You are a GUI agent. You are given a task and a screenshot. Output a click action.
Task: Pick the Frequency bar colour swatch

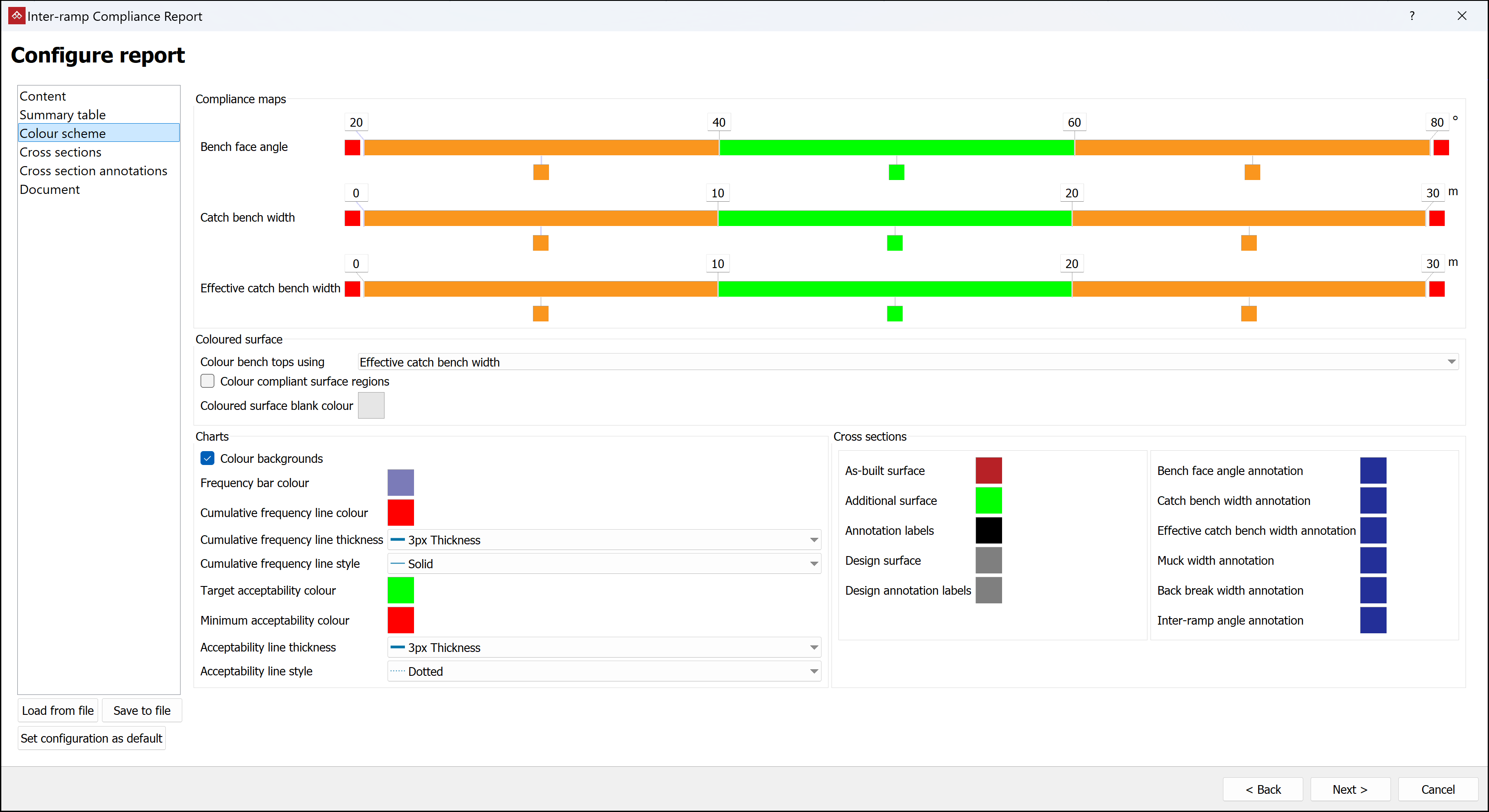click(401, 483)
